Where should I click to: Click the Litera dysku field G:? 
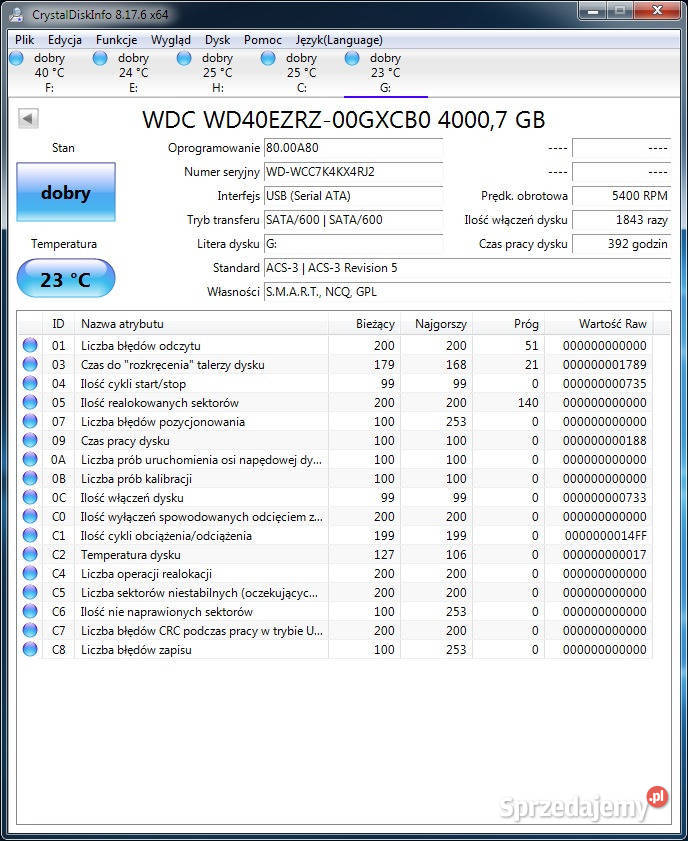tap(353, 244)
